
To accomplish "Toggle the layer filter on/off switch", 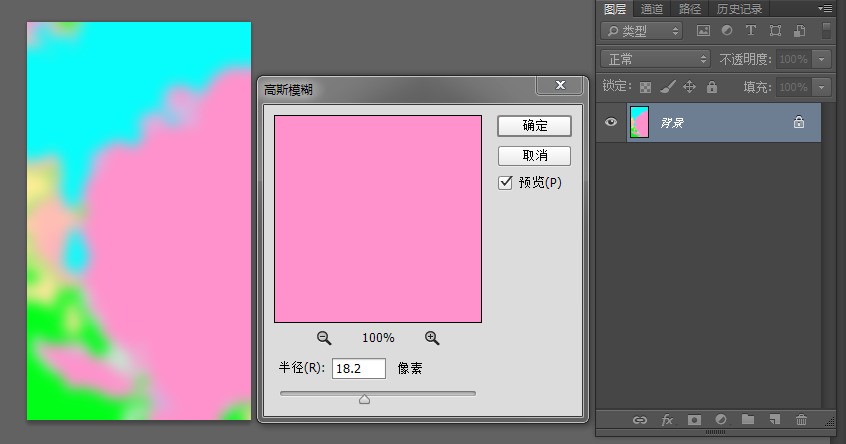I will click(x=826, y=31).
